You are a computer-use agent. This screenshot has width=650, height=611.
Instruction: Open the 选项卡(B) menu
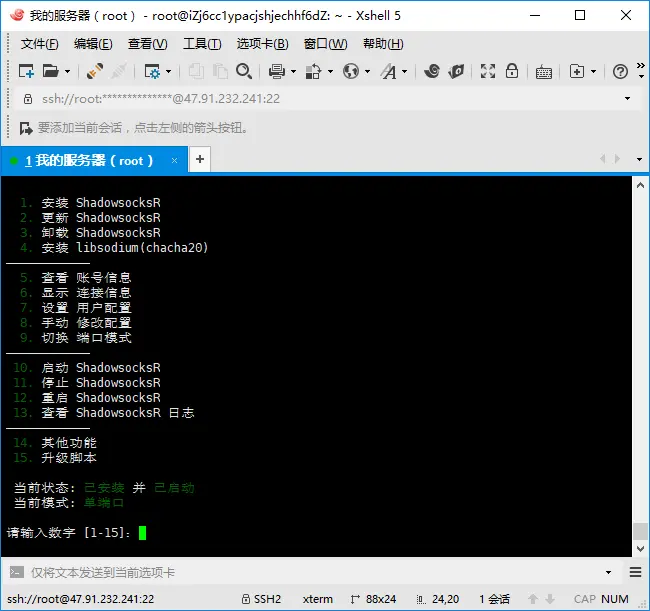tap(262, 44)
